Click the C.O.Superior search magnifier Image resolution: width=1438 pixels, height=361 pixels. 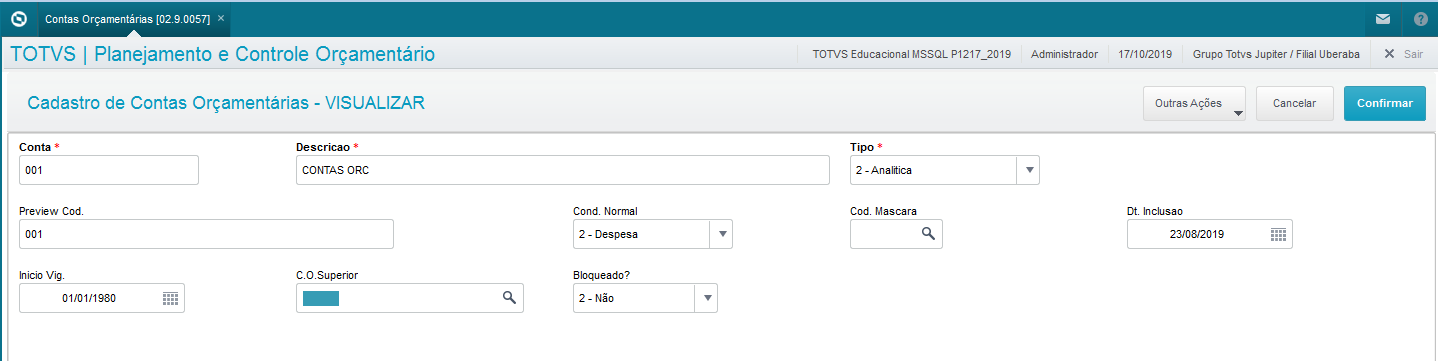pos(509,297)
